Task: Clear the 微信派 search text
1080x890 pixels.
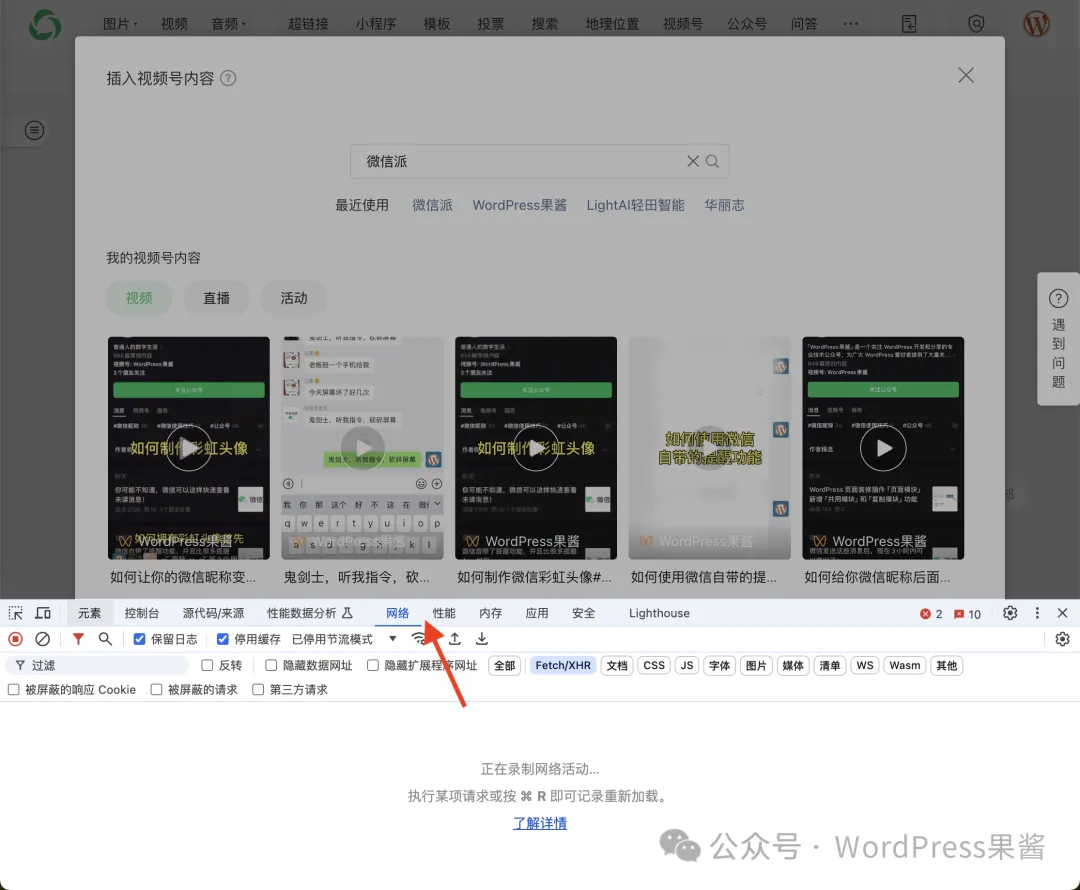Action: click(693, 161)
